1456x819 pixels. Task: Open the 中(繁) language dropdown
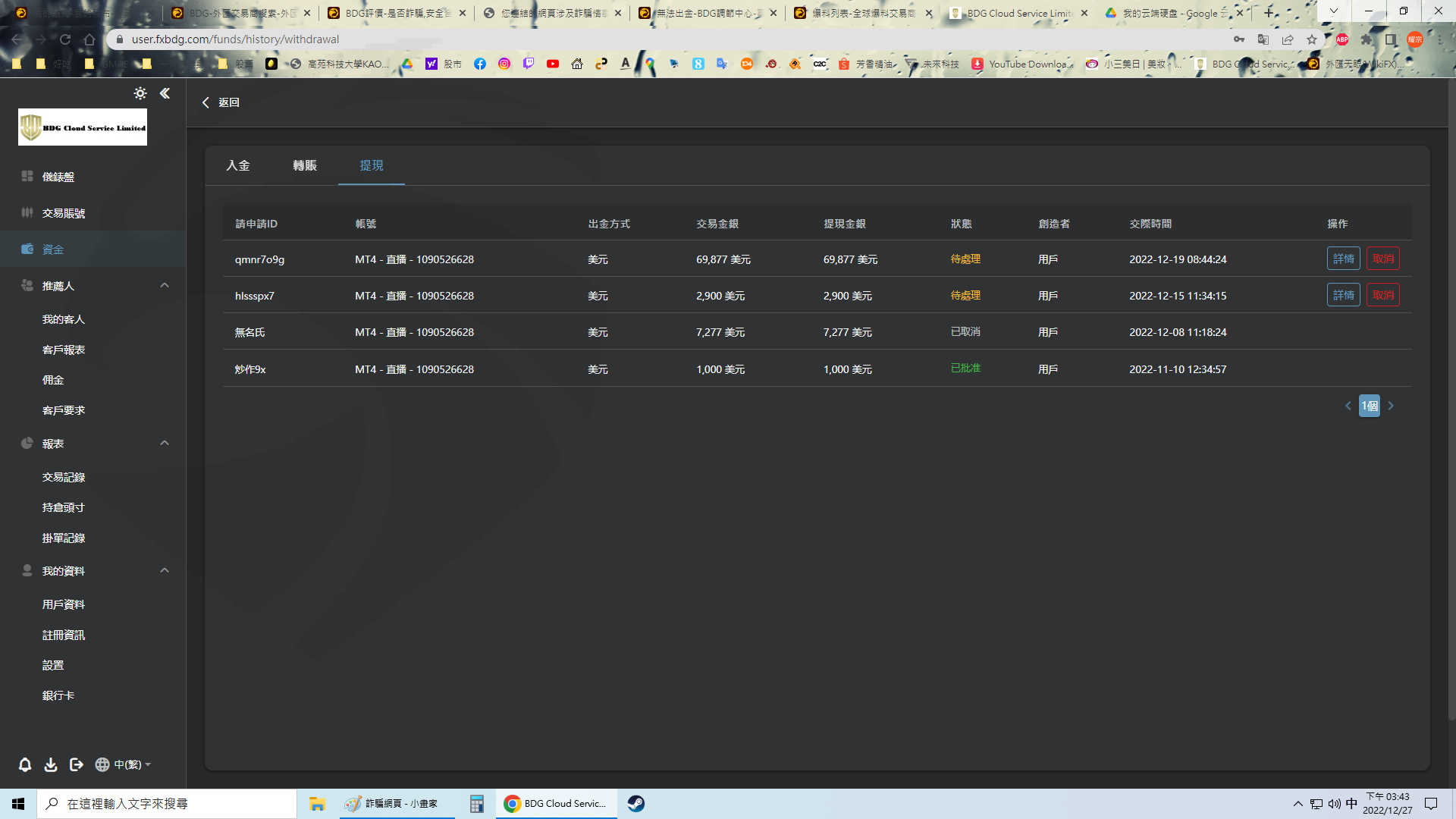[x=124, y=764]
